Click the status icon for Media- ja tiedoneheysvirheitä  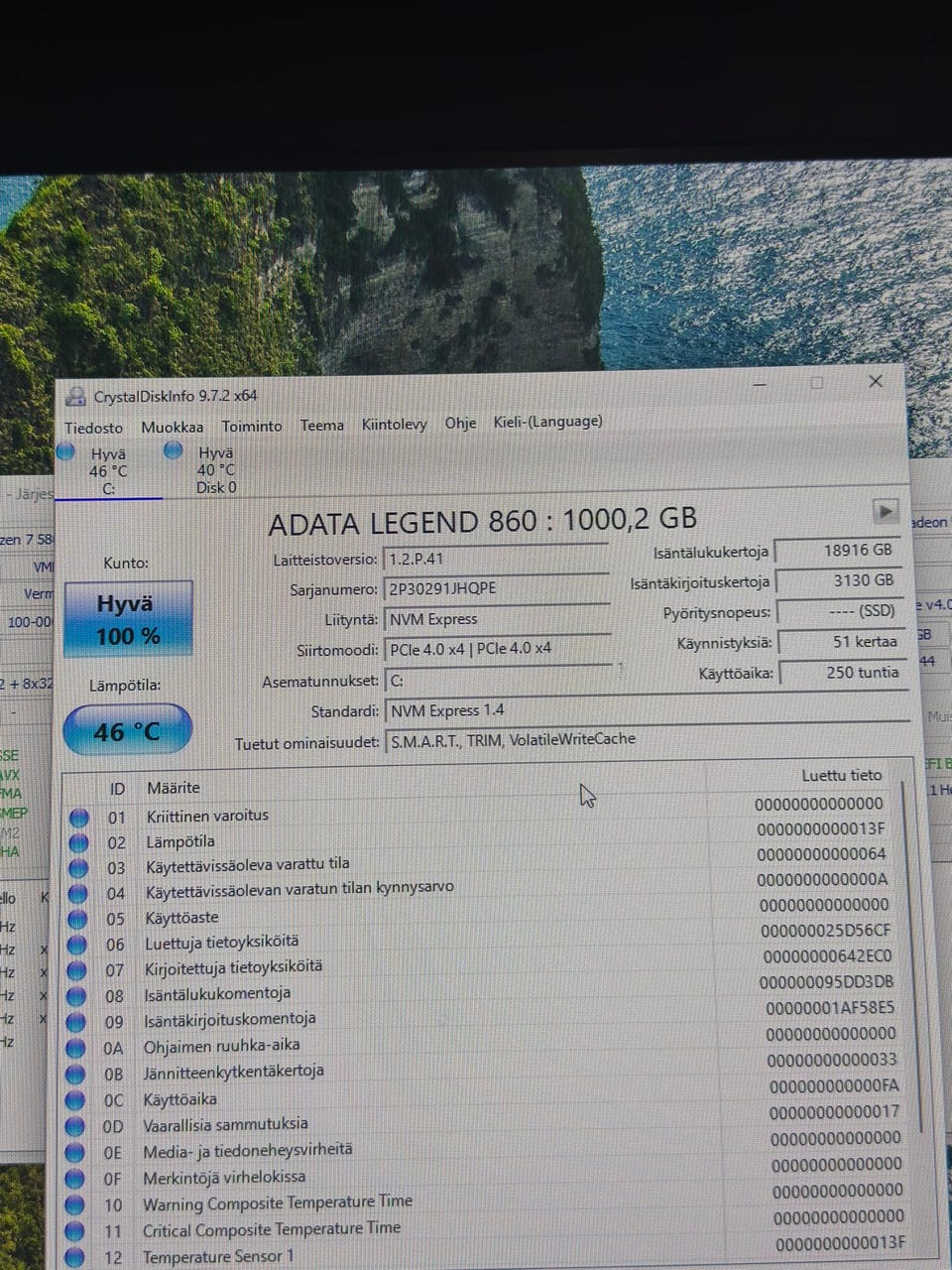click(75, 1153)
